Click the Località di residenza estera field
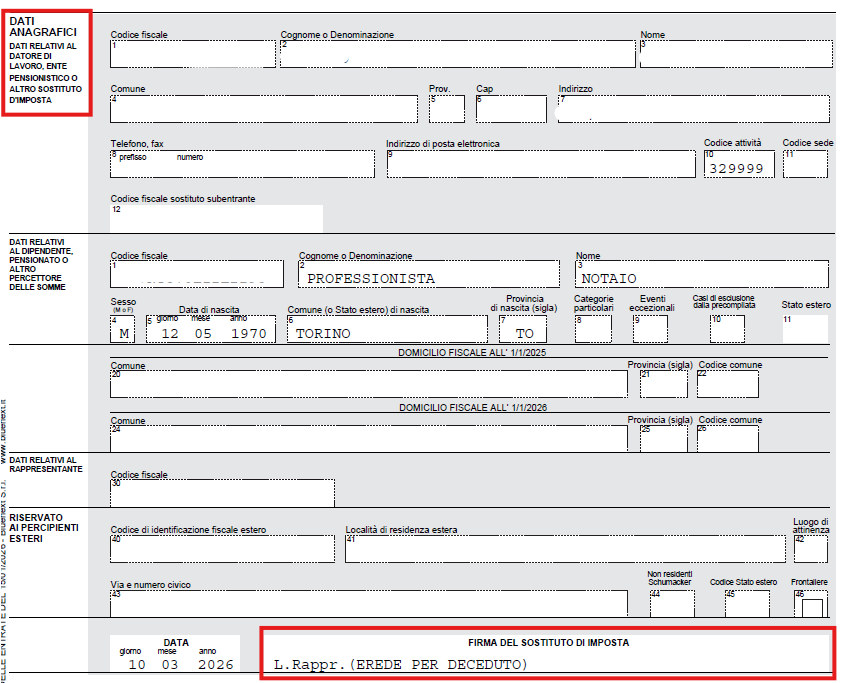Screen dimensions: 850x683 [565, 549]
